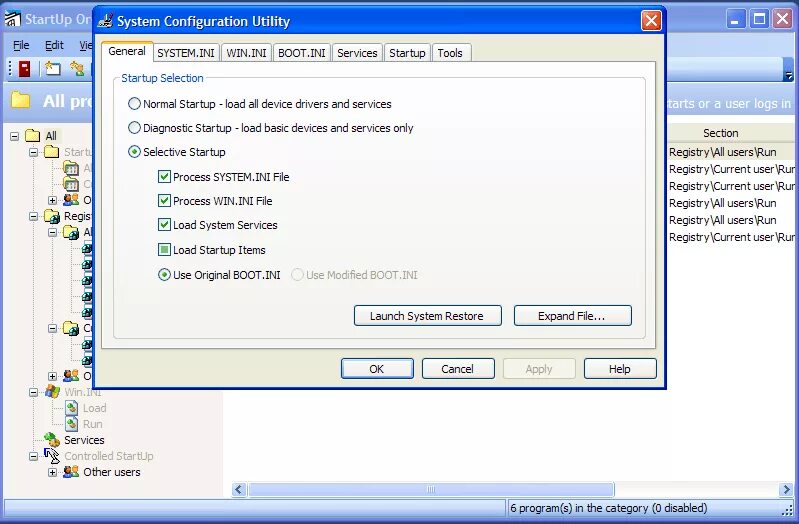Switch to the General tab
This screenshot has height=524, width=799.
[x=127, y=51]
